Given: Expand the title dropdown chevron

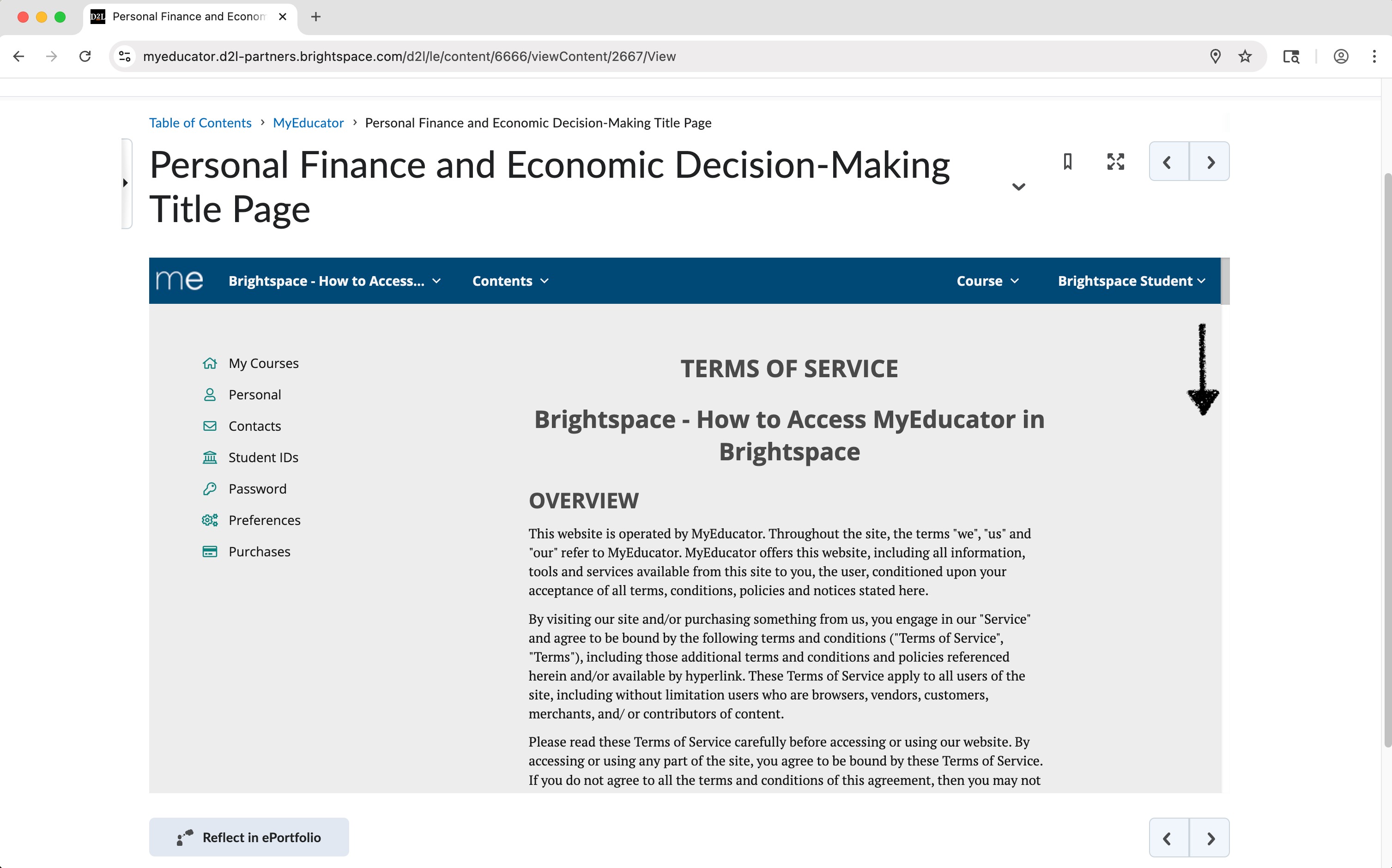Looking at the screenshot, I should 1018,187.
